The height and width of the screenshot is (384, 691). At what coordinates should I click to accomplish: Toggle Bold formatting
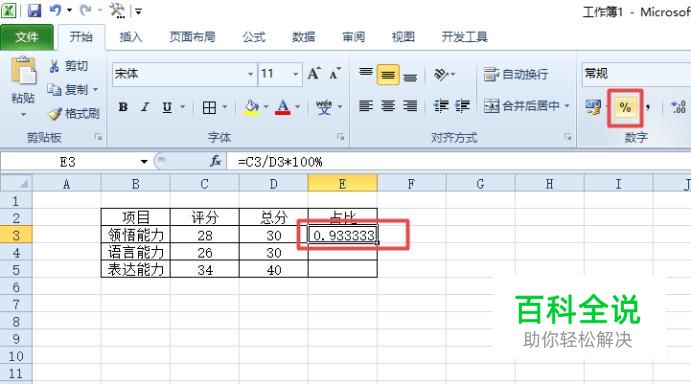123,107
